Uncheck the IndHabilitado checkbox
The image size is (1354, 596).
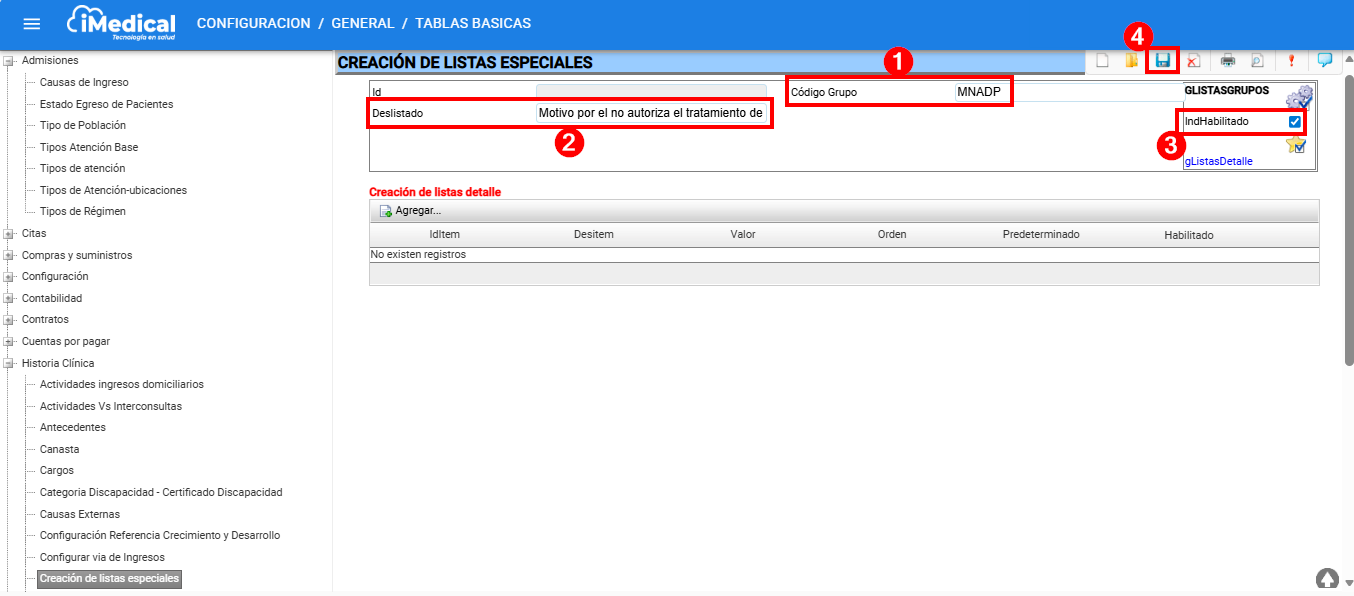(1295, 122)
